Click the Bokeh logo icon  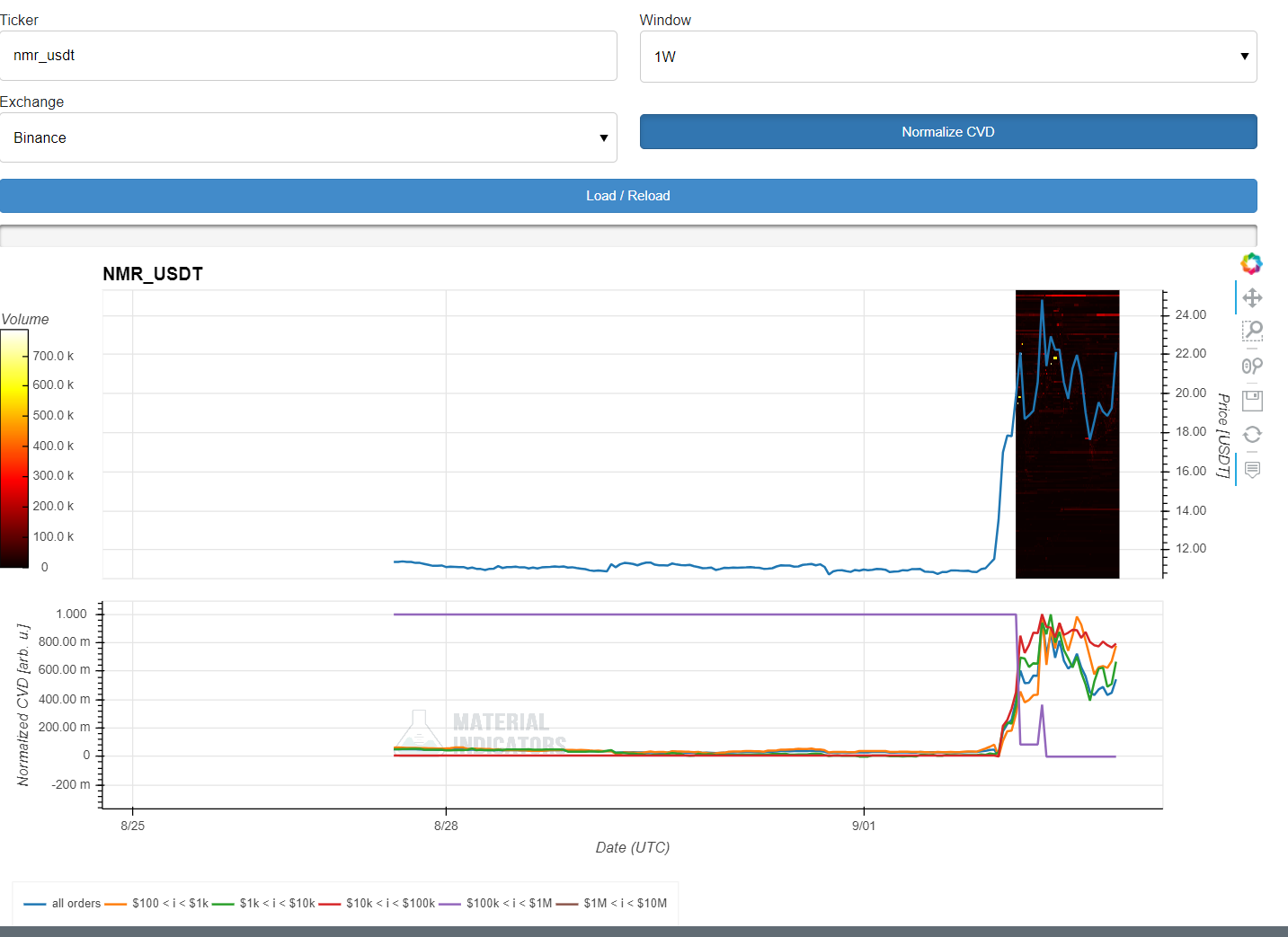click(1251, 263)
